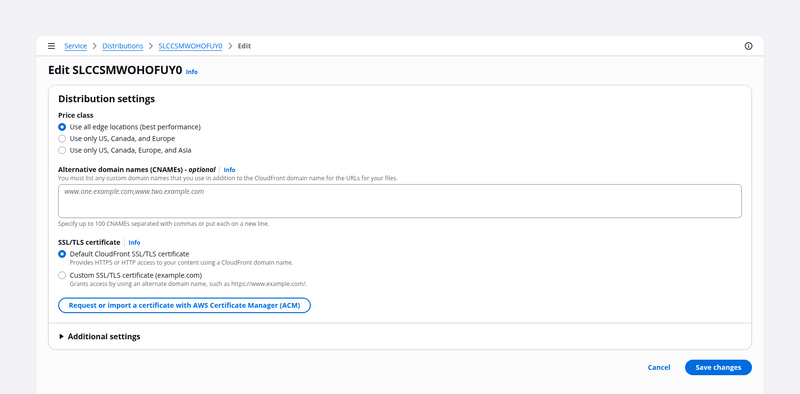800x394 pixels.
Task: Select Default CloudFront SSL/TLS certificate
Action: [62, 254]
